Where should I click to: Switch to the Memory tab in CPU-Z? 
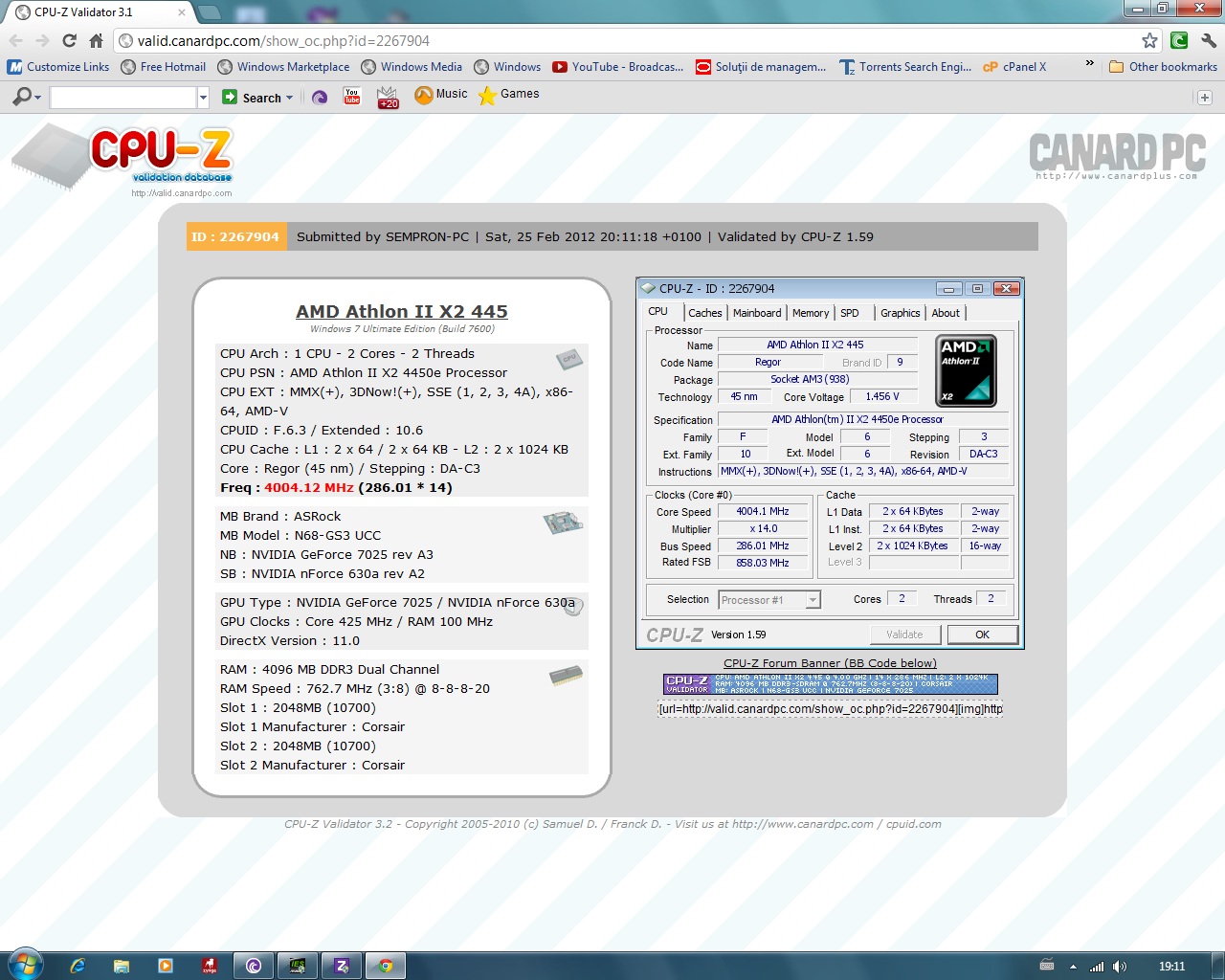[811, 313]
